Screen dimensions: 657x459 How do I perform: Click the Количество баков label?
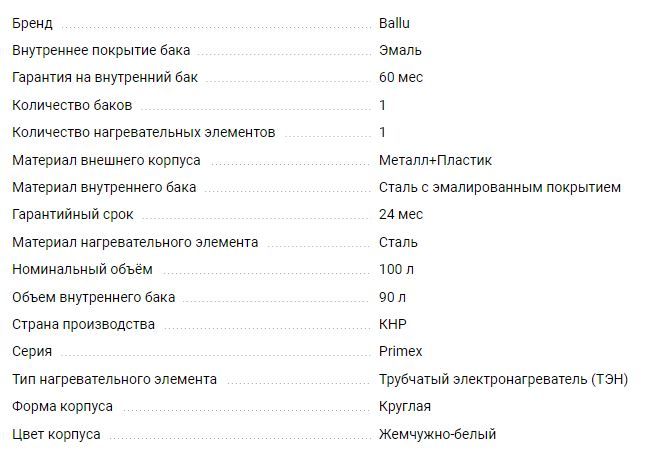72,105
